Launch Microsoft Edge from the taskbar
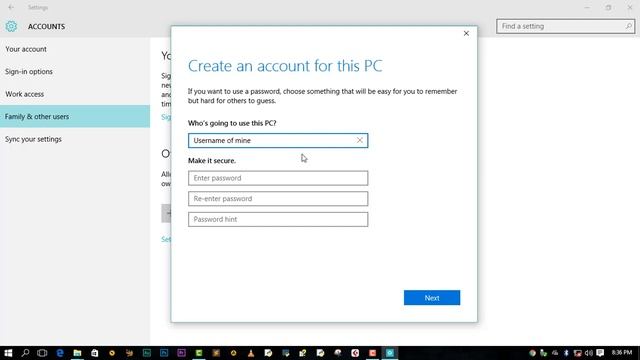This screenshot has height=360, width=640. pyautogui.click(x=60, y=353)
